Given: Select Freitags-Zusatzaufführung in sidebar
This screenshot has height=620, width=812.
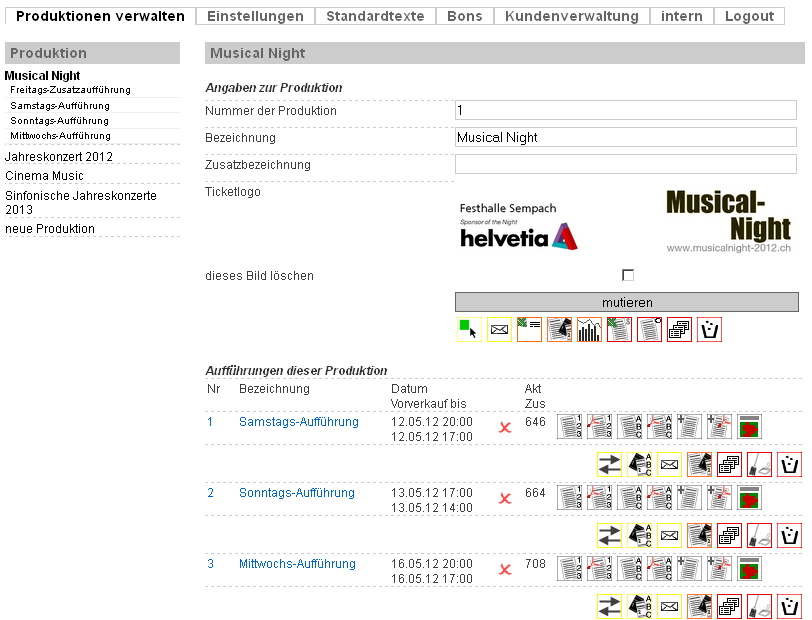Looking at the screenshot, I should [x=70, y=90].
